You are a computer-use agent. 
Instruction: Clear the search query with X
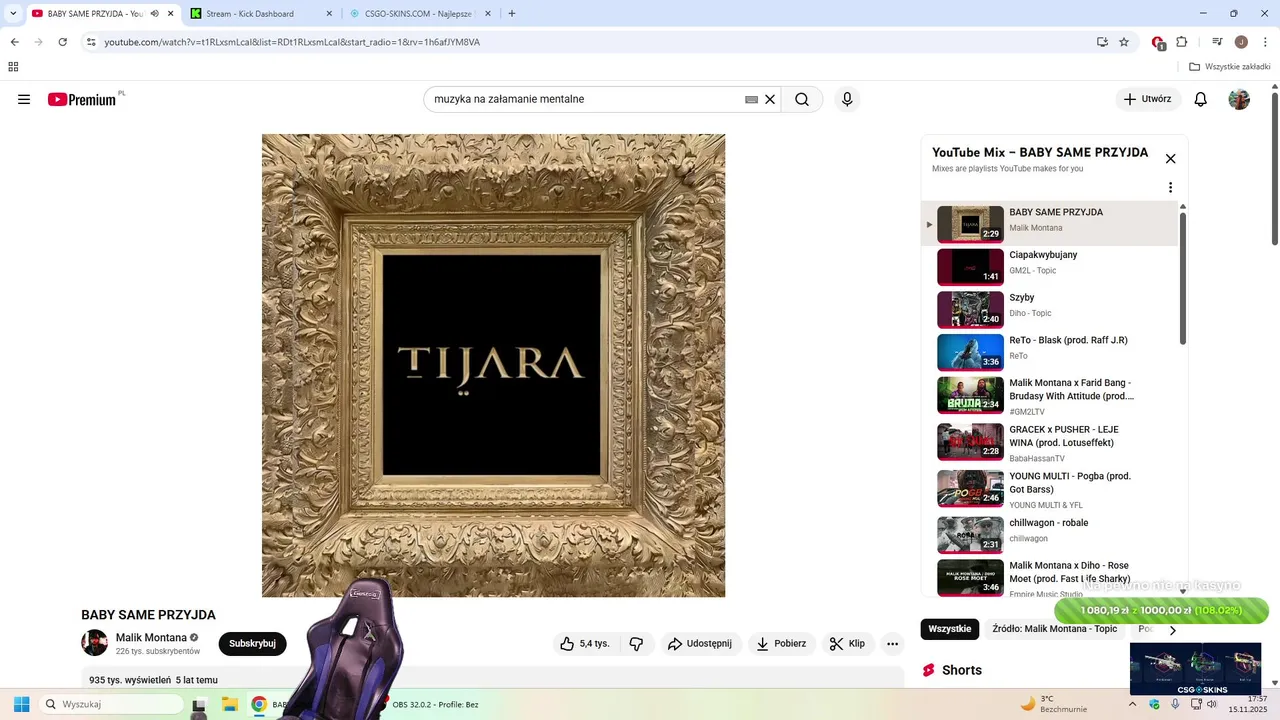pyautogui.click(x=770, y=99)
